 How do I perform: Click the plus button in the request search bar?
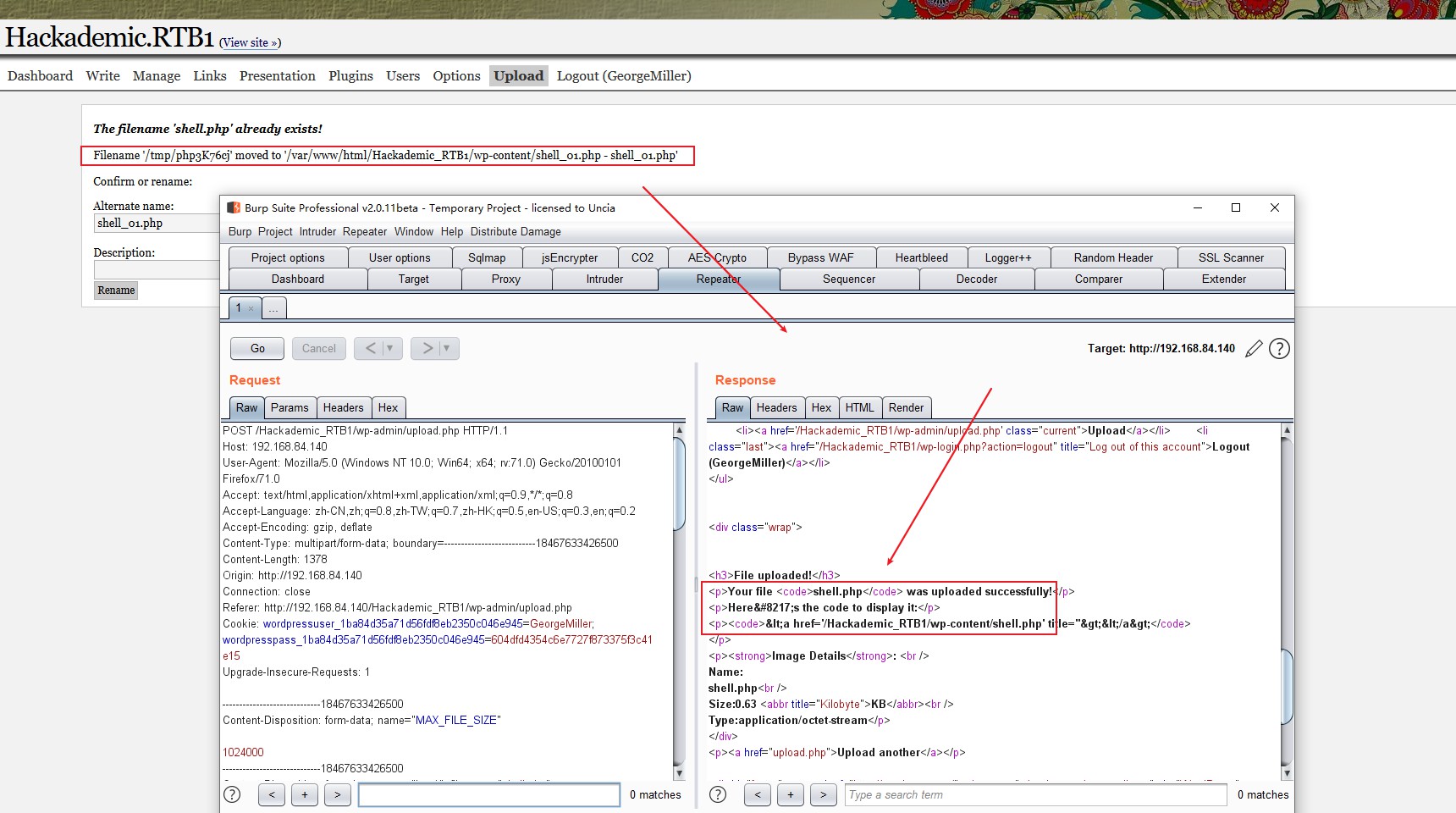point(305,794)
